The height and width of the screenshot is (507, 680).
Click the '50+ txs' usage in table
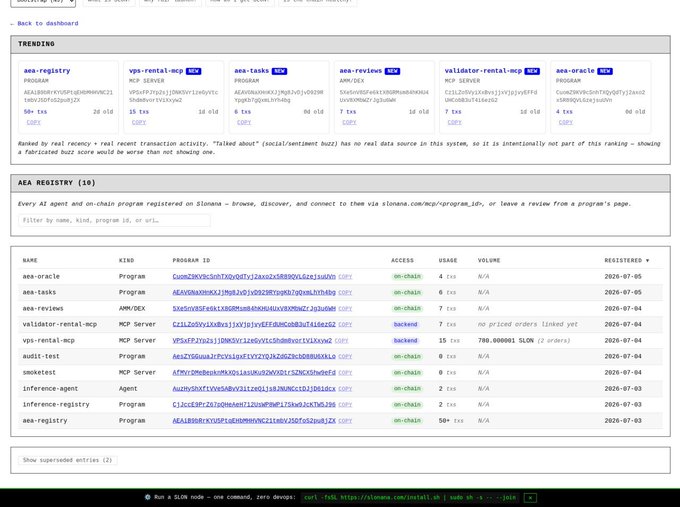click(451, 421)
